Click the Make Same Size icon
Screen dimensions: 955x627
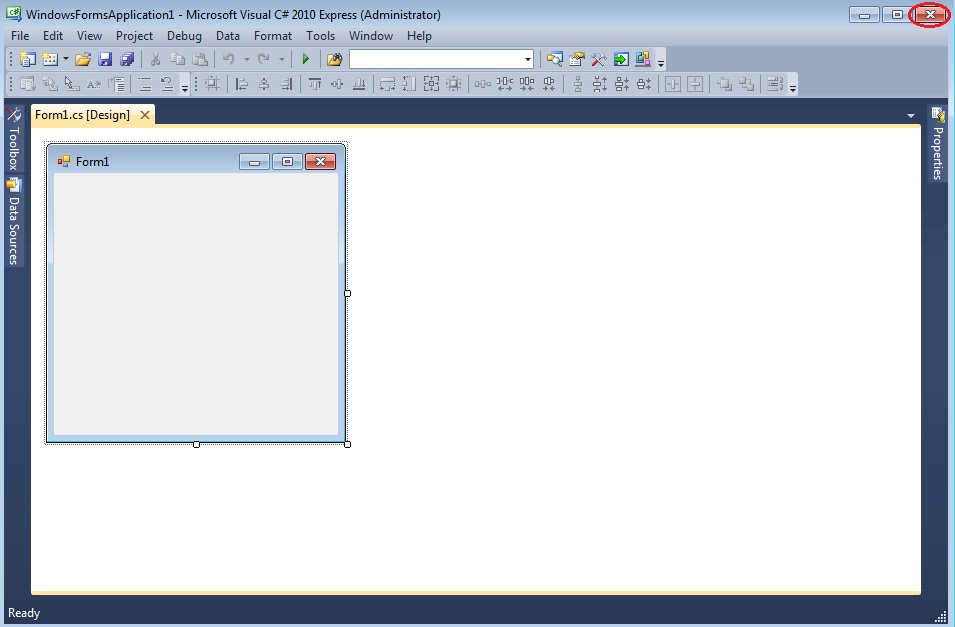431,83
